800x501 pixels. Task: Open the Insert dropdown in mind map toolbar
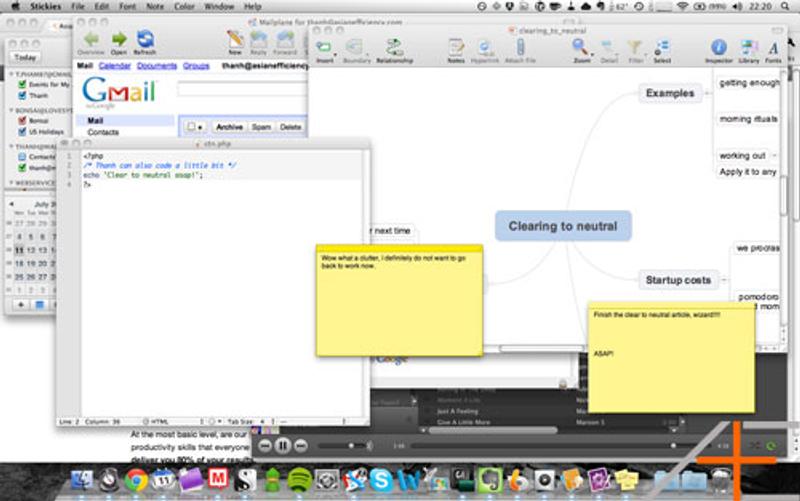tap(335, 54)
